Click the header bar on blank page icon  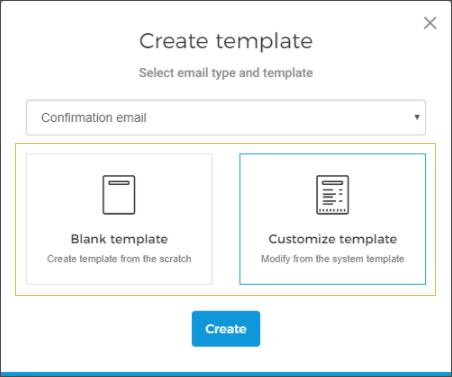[119, 183]
